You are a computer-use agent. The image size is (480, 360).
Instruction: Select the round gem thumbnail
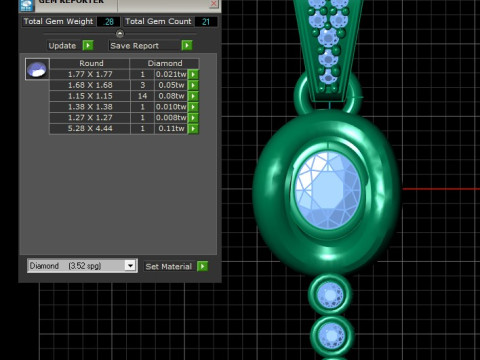click(37, 69)
